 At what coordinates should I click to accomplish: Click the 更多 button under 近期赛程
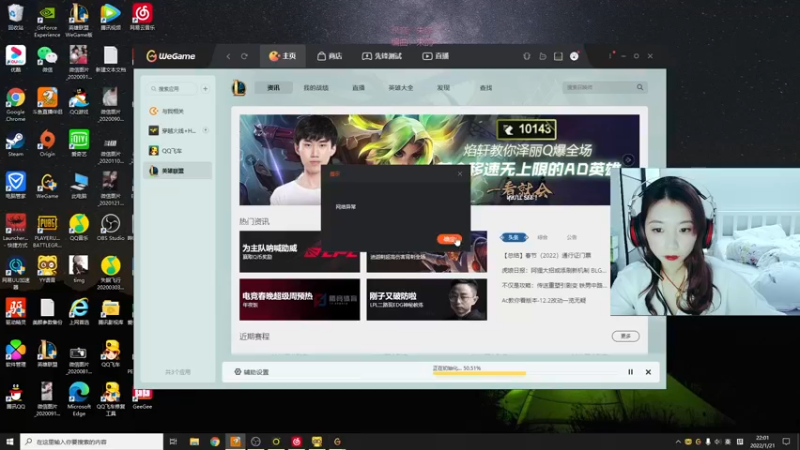click(626, 336)
